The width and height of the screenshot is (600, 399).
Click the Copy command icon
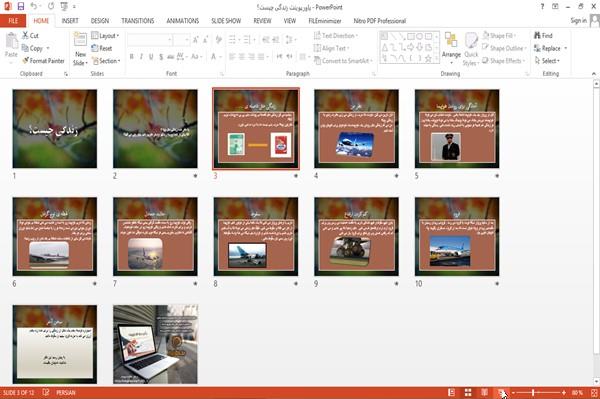[x=25, y=48]
